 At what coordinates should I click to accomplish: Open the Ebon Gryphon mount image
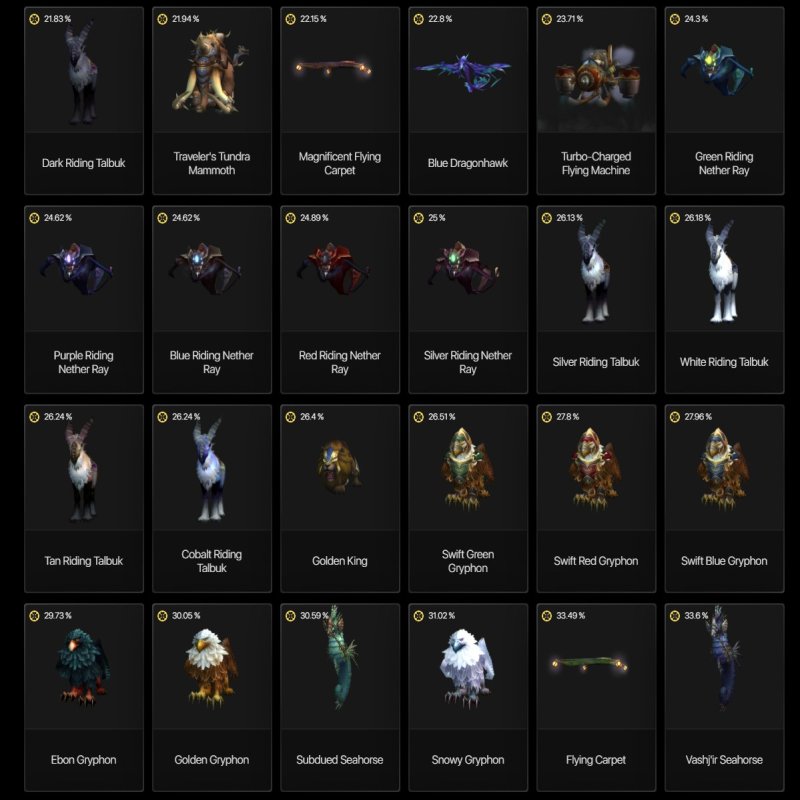[x=83, y=667]
